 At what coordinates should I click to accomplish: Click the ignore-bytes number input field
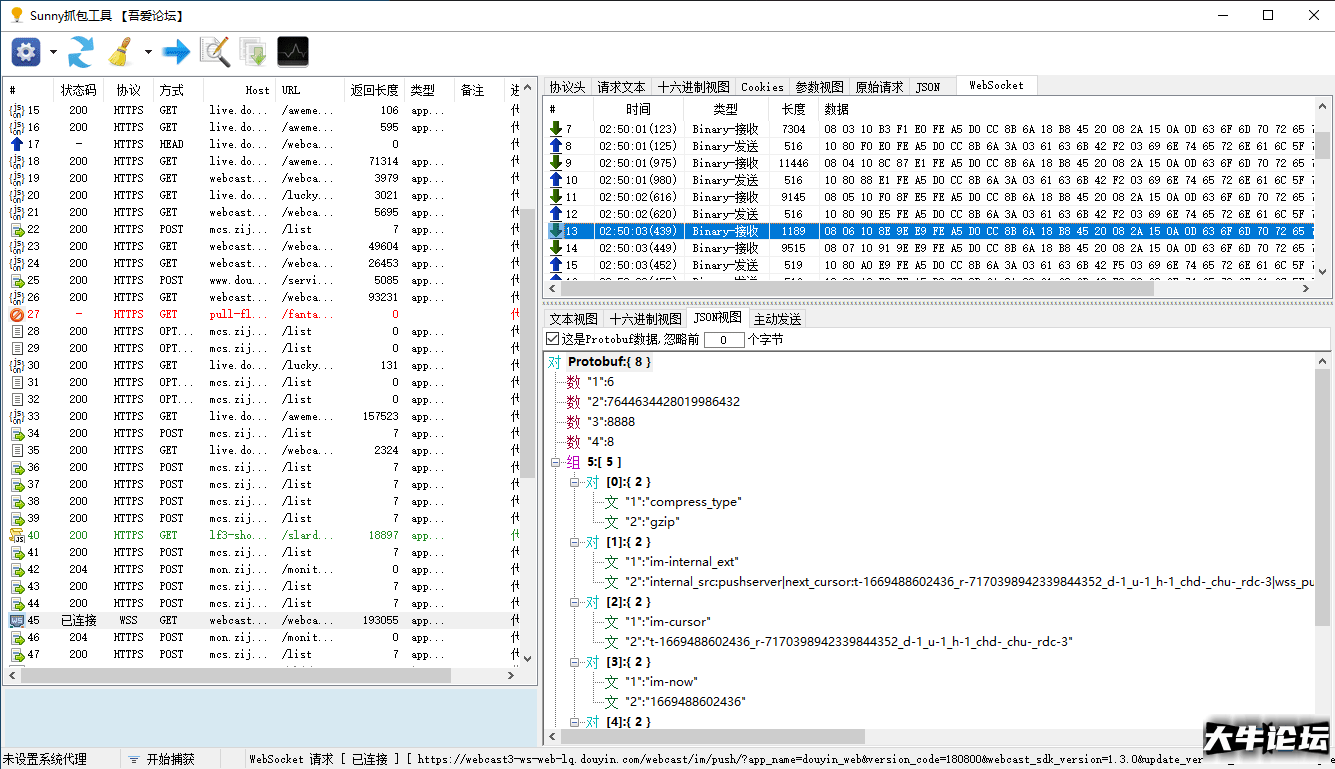724,340
